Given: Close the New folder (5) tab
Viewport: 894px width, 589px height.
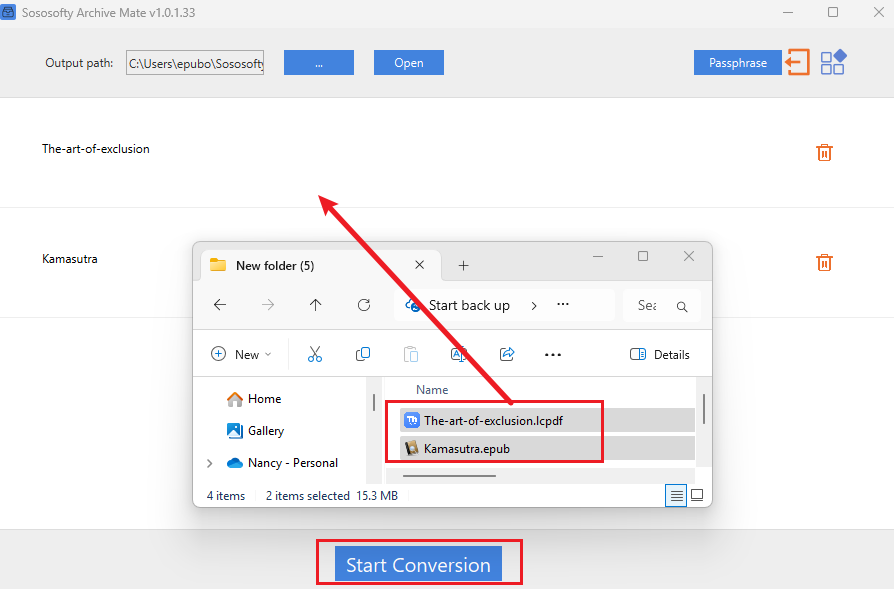Looking at the screenshot, I should (x=419, y=265).
